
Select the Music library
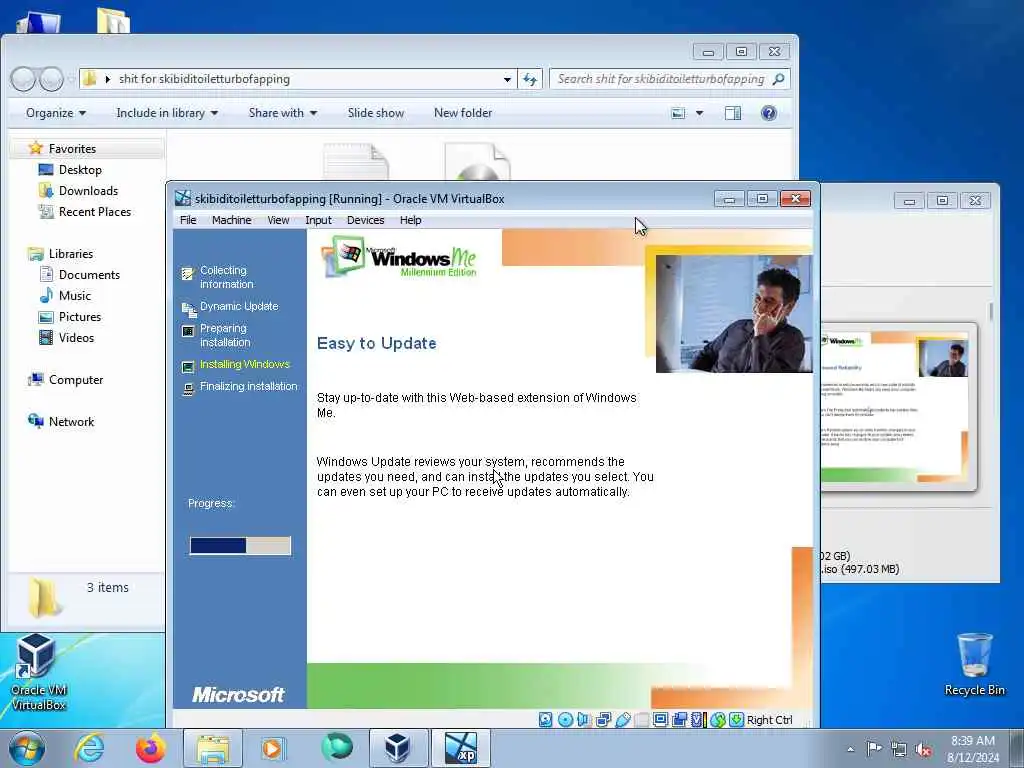(74, 295)
